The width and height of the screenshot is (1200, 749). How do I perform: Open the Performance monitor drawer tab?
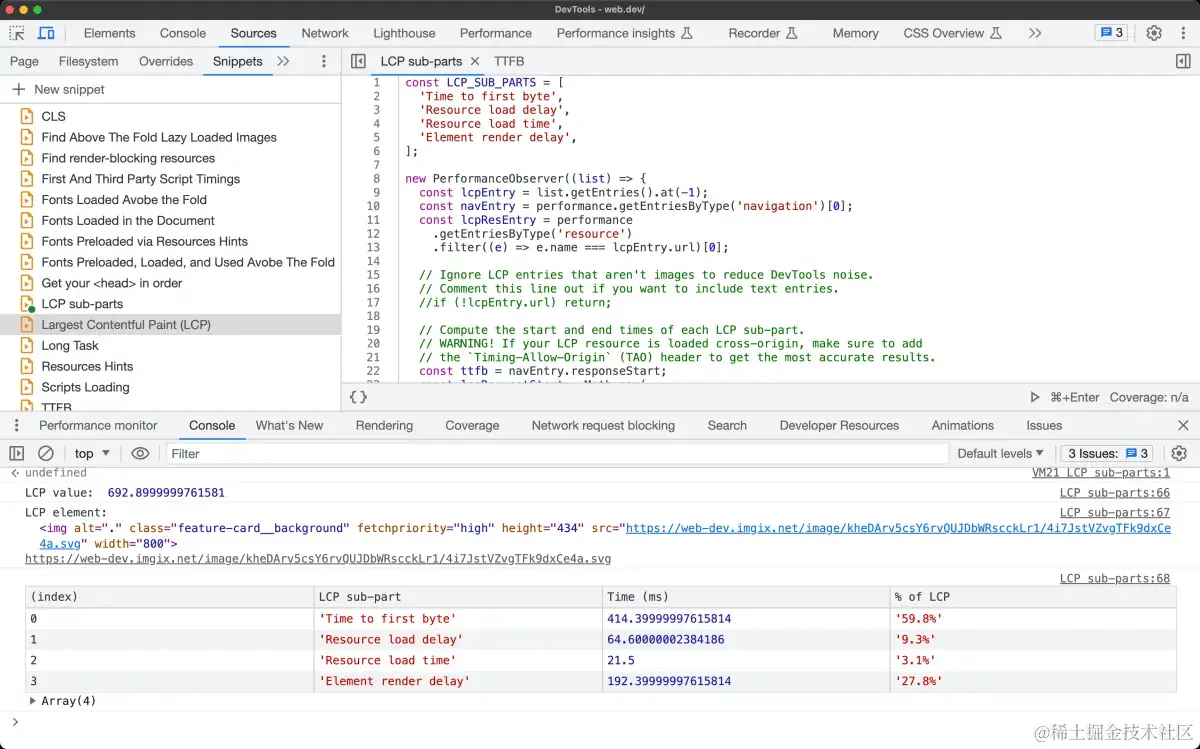[98, 425]
